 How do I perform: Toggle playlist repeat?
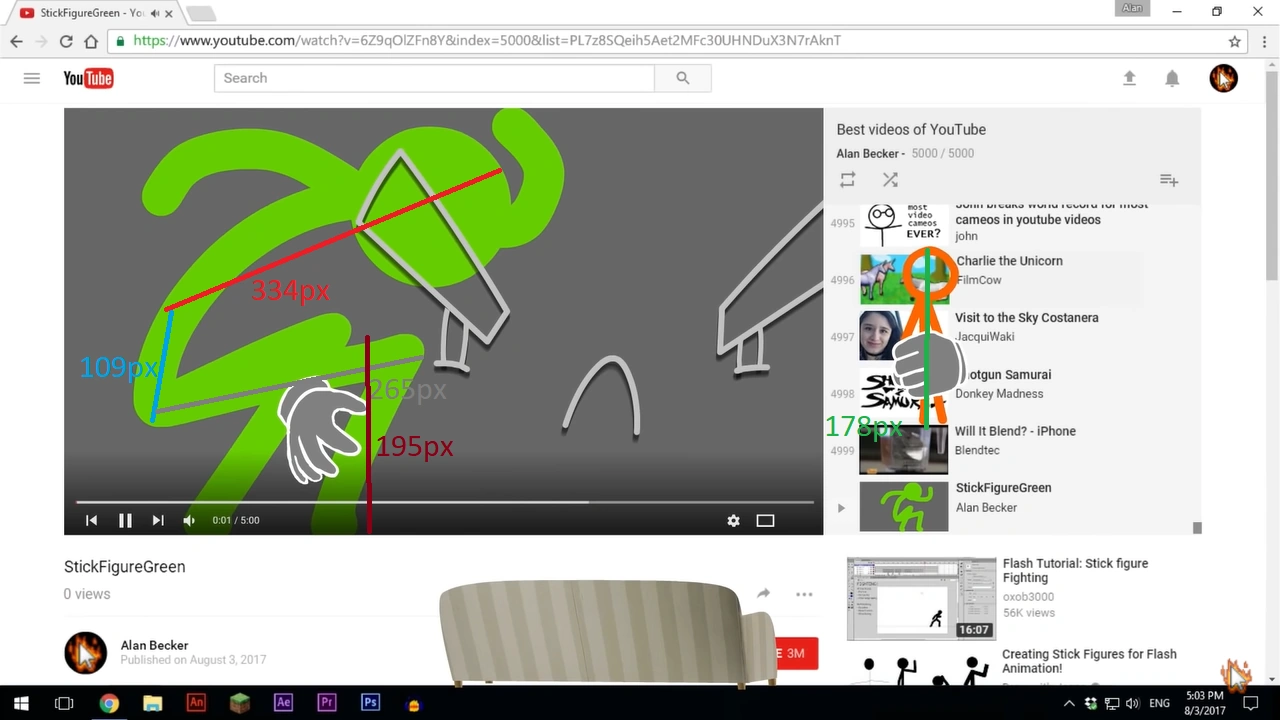pos(848,180)
